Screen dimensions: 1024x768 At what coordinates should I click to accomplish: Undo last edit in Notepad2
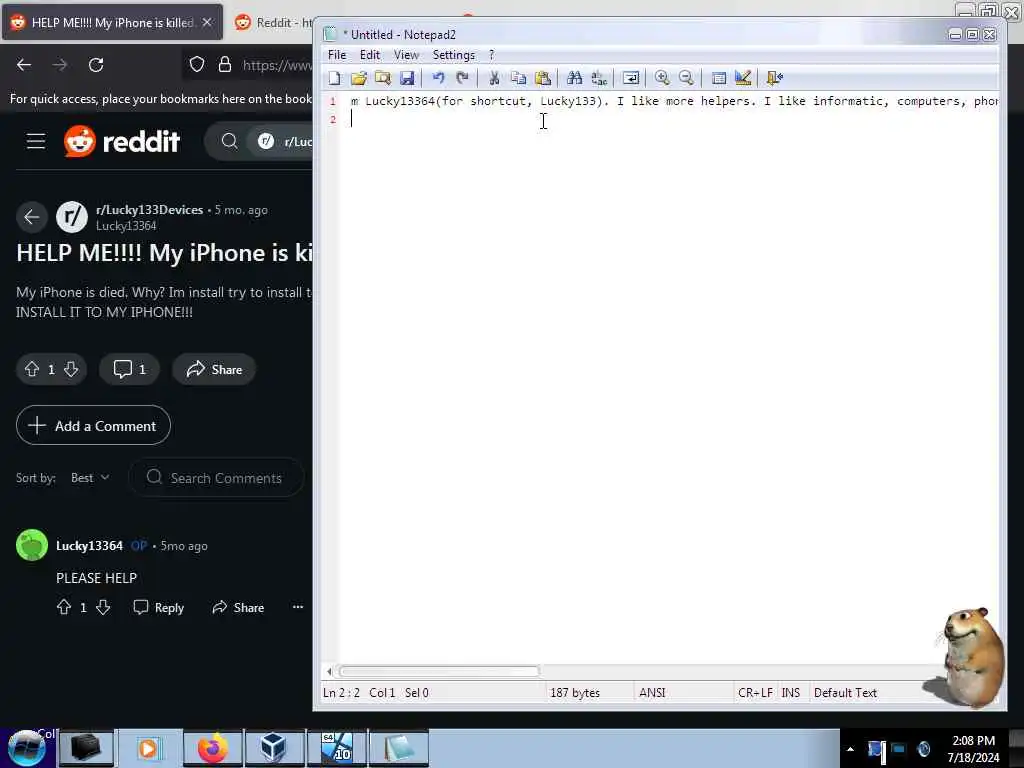click(x=438, y=78)
